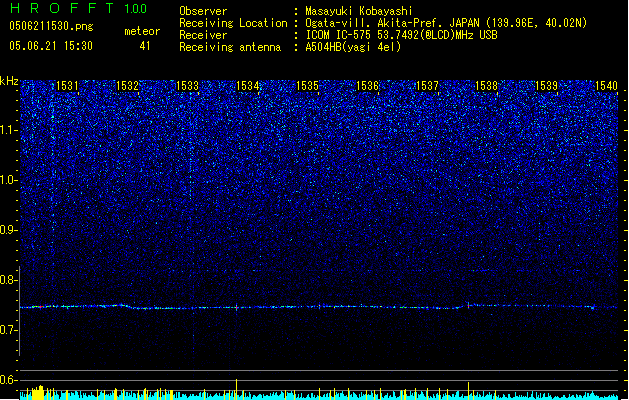Click the Ogata-vill. Akita-Pref. JAPAN location text
The width and height of the screenshot is (629, 400).
pyautogui.click(x=446, y=23)
